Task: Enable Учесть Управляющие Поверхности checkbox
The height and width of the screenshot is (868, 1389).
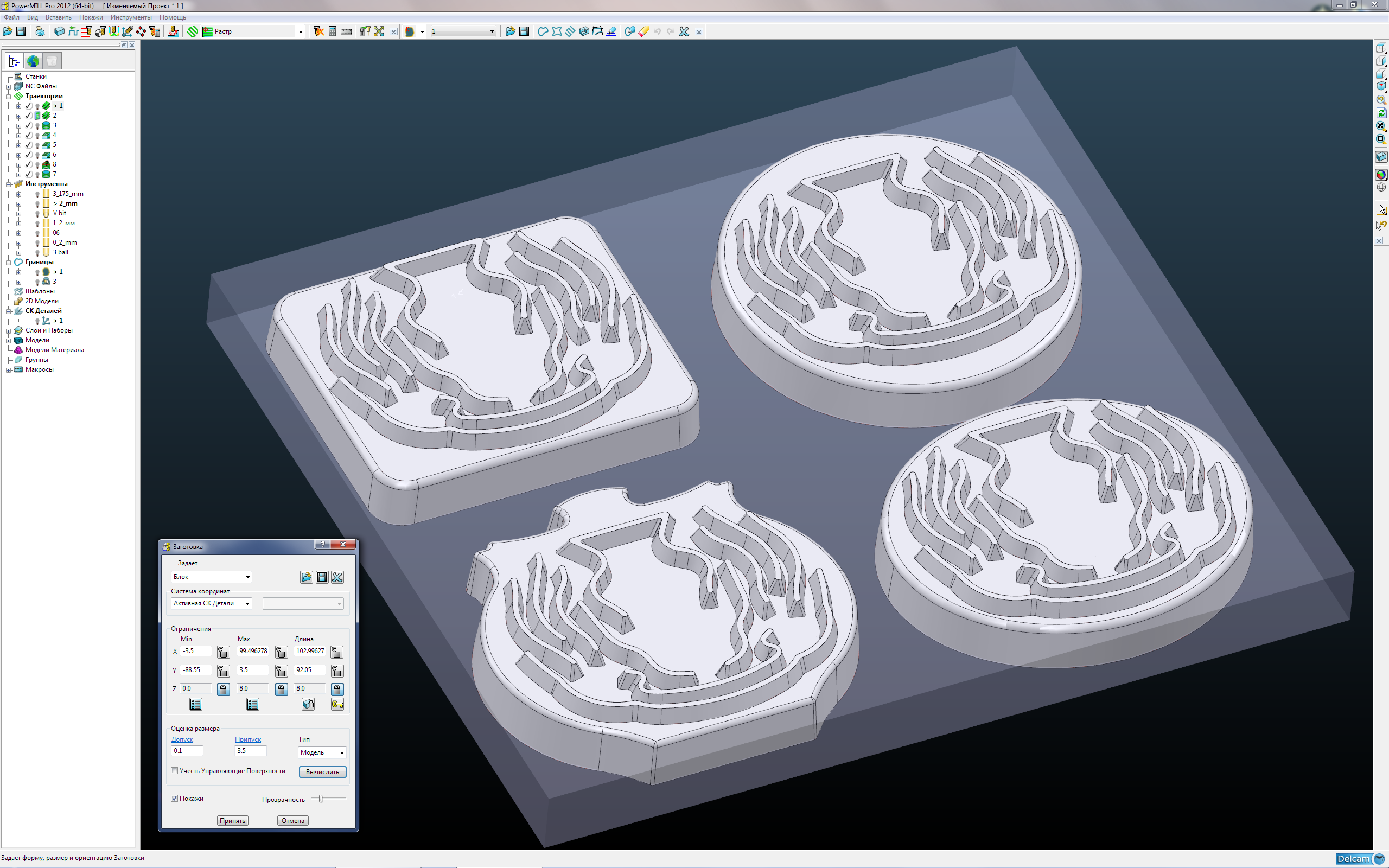Action: 175,771
